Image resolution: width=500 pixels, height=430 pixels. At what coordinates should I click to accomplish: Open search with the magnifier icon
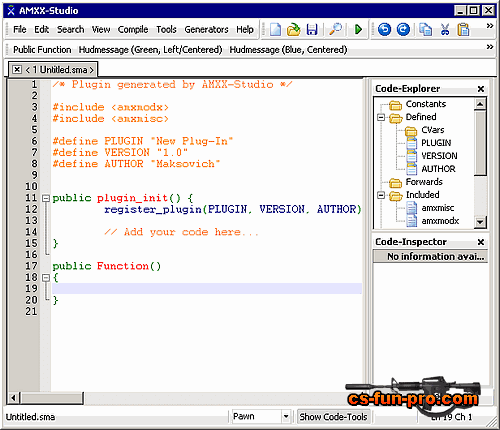pyautogui.click(x=335, y=30)
